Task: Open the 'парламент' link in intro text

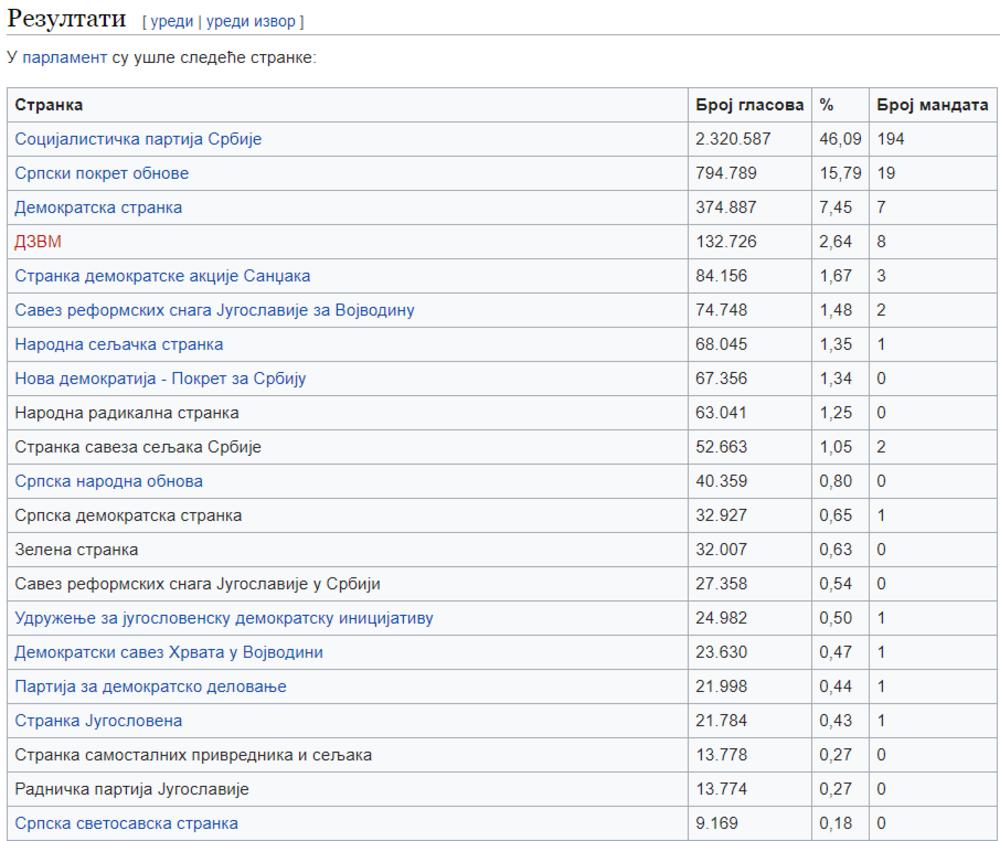Action: pyautogui.click(x=64, y=57)
